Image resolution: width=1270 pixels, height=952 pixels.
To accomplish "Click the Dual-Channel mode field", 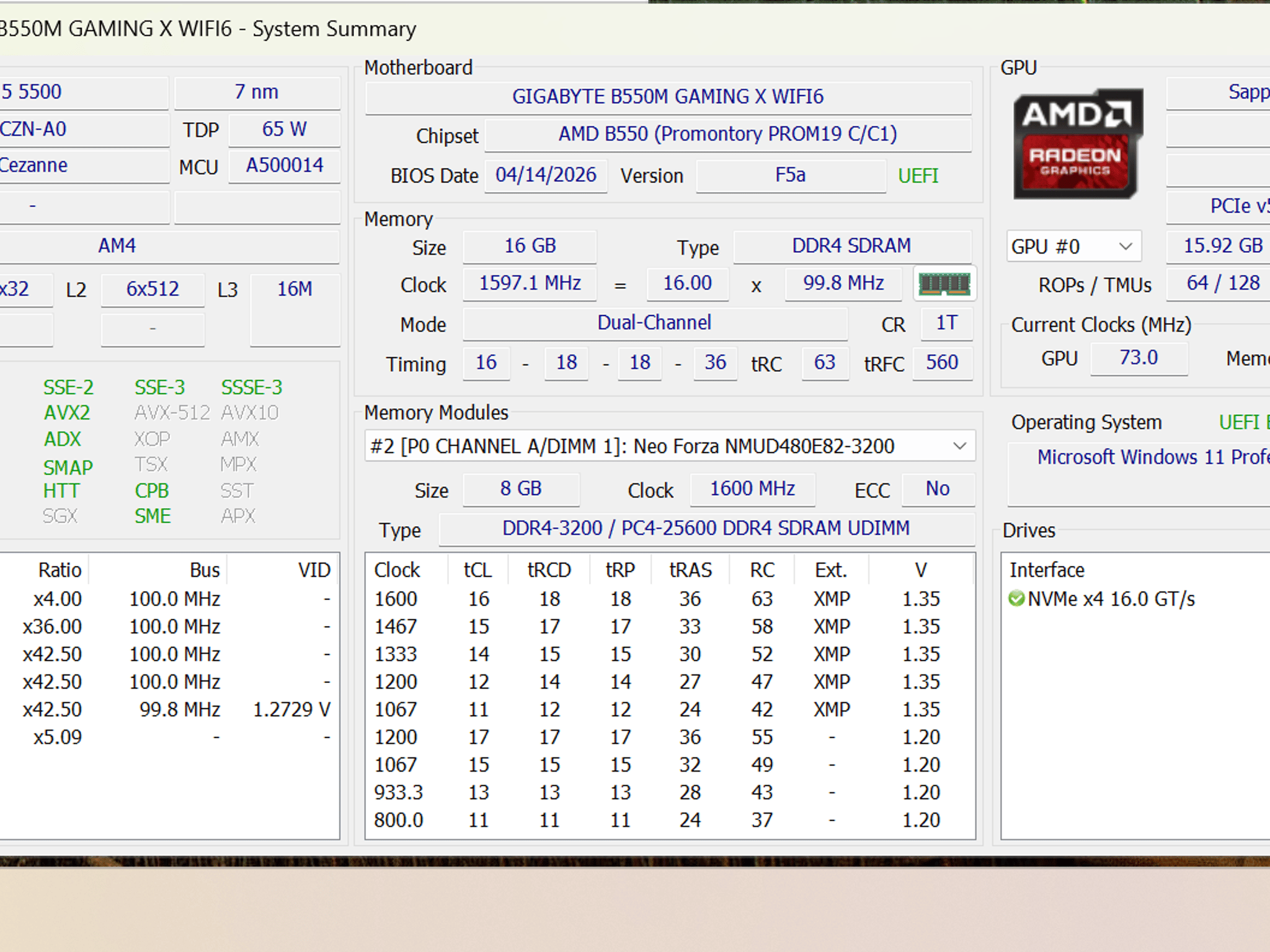I will point(655,323).
